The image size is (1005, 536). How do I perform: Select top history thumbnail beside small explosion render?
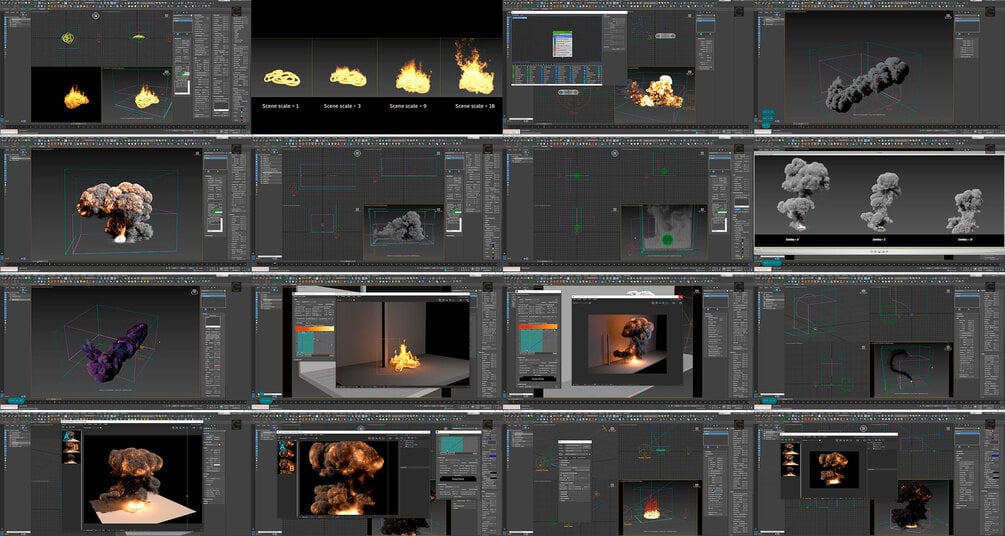789,448
